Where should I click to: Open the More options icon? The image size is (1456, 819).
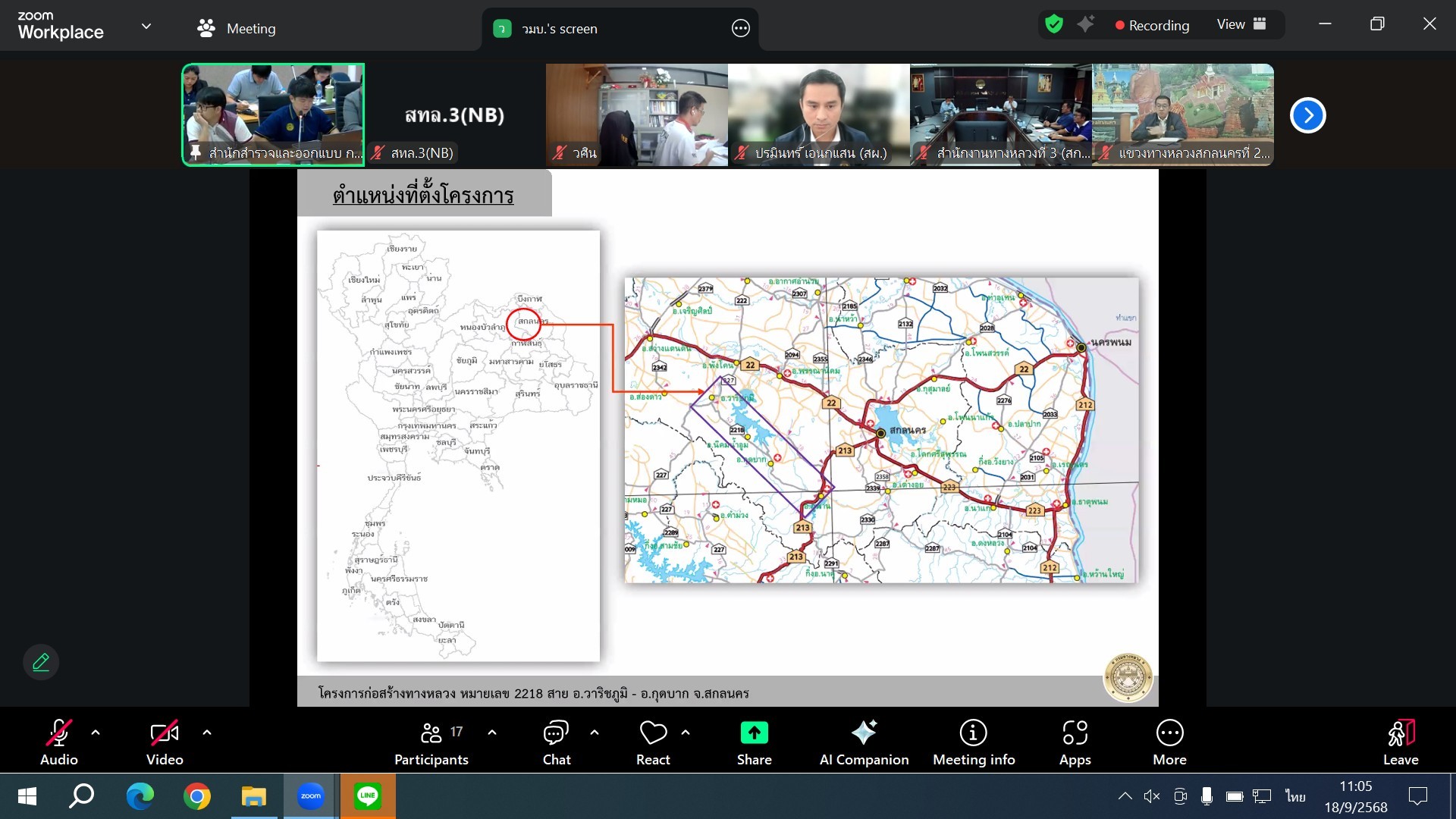click(1169, 733)
